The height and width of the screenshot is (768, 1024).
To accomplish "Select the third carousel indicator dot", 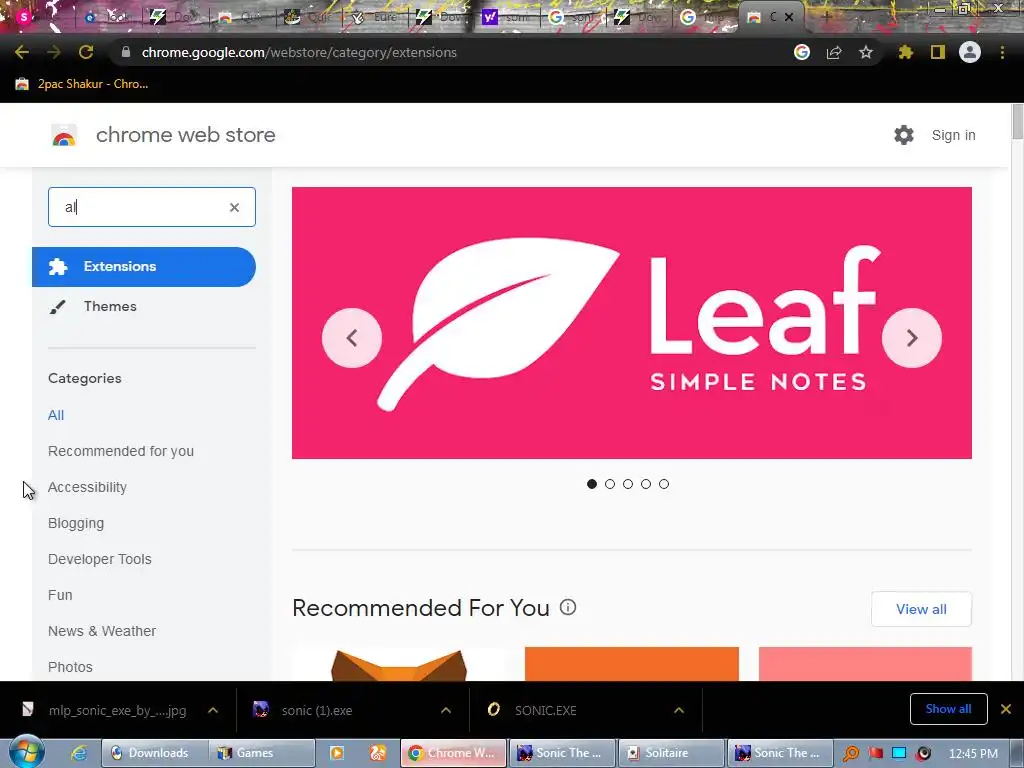I will click(628, 484).
